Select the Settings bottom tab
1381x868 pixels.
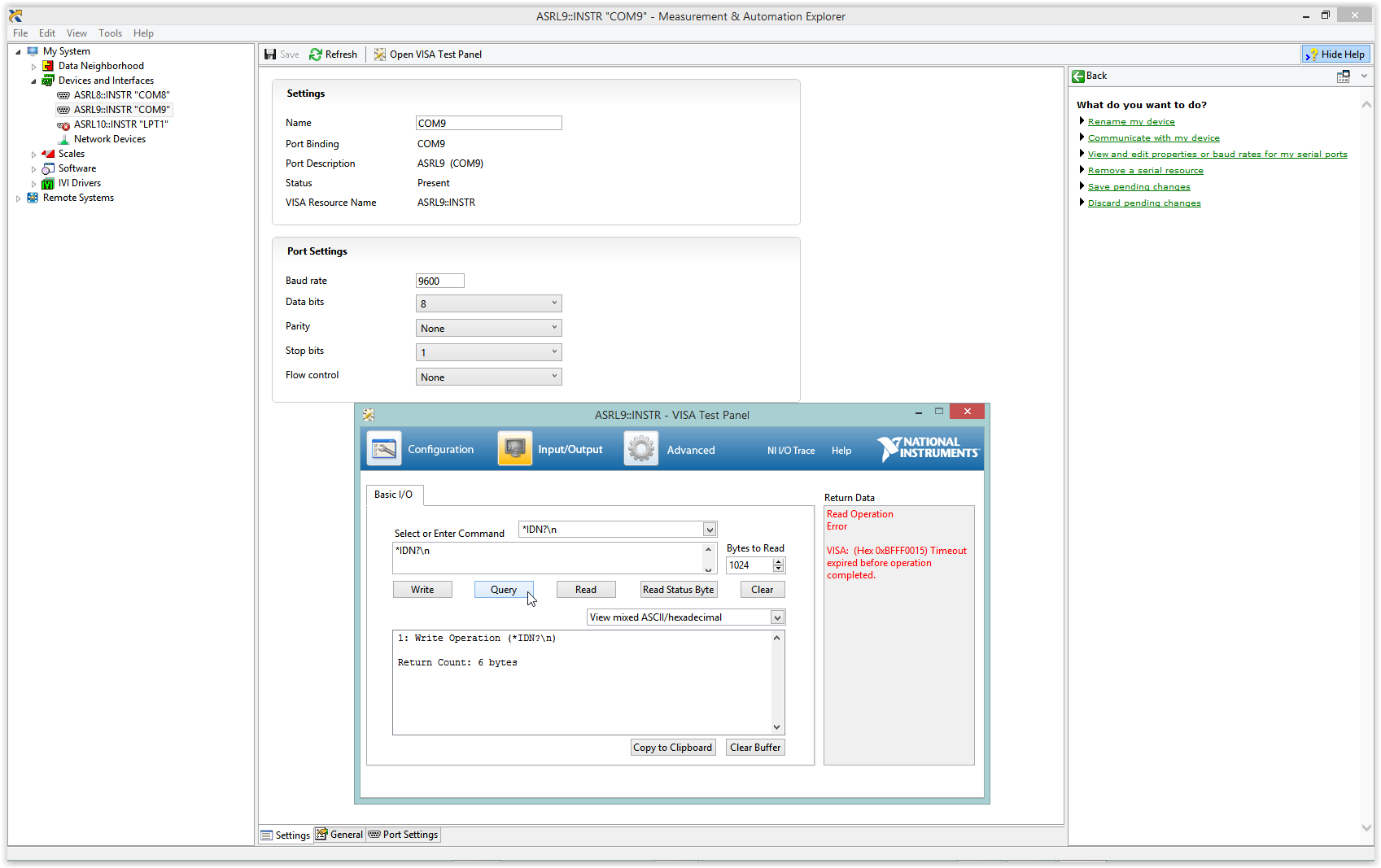click(286, 835)
